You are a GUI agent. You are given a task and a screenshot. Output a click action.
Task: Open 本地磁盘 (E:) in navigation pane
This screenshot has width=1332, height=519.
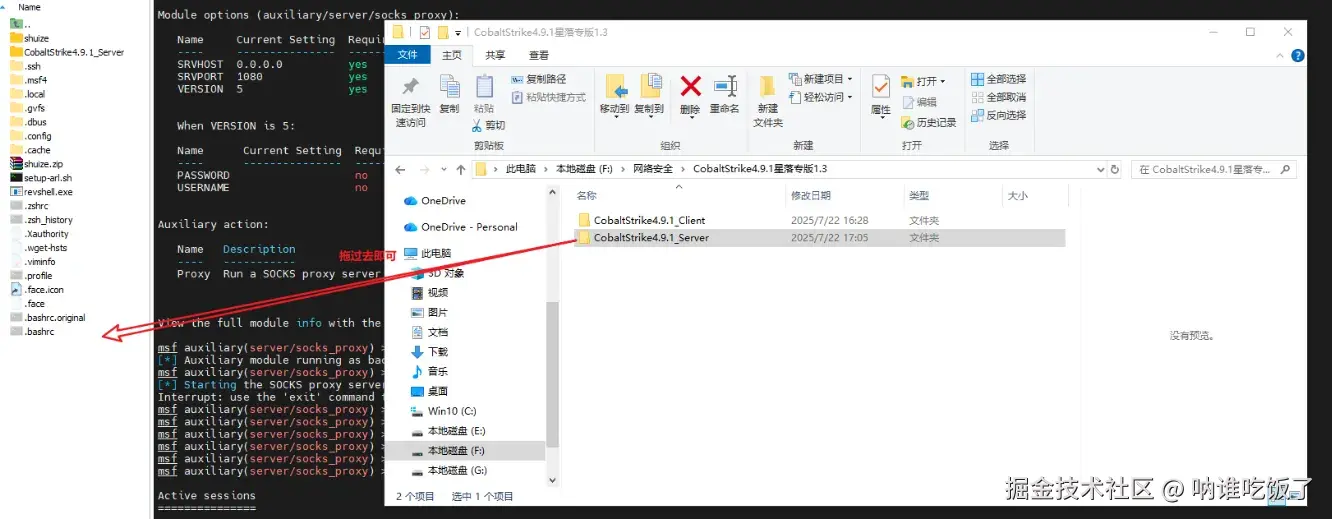pos(449,431)
